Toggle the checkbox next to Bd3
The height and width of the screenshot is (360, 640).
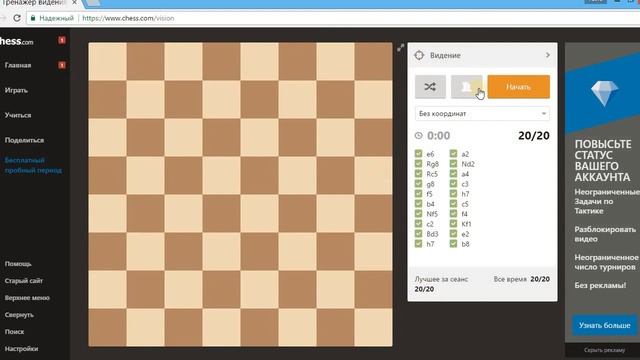(418, 234)
